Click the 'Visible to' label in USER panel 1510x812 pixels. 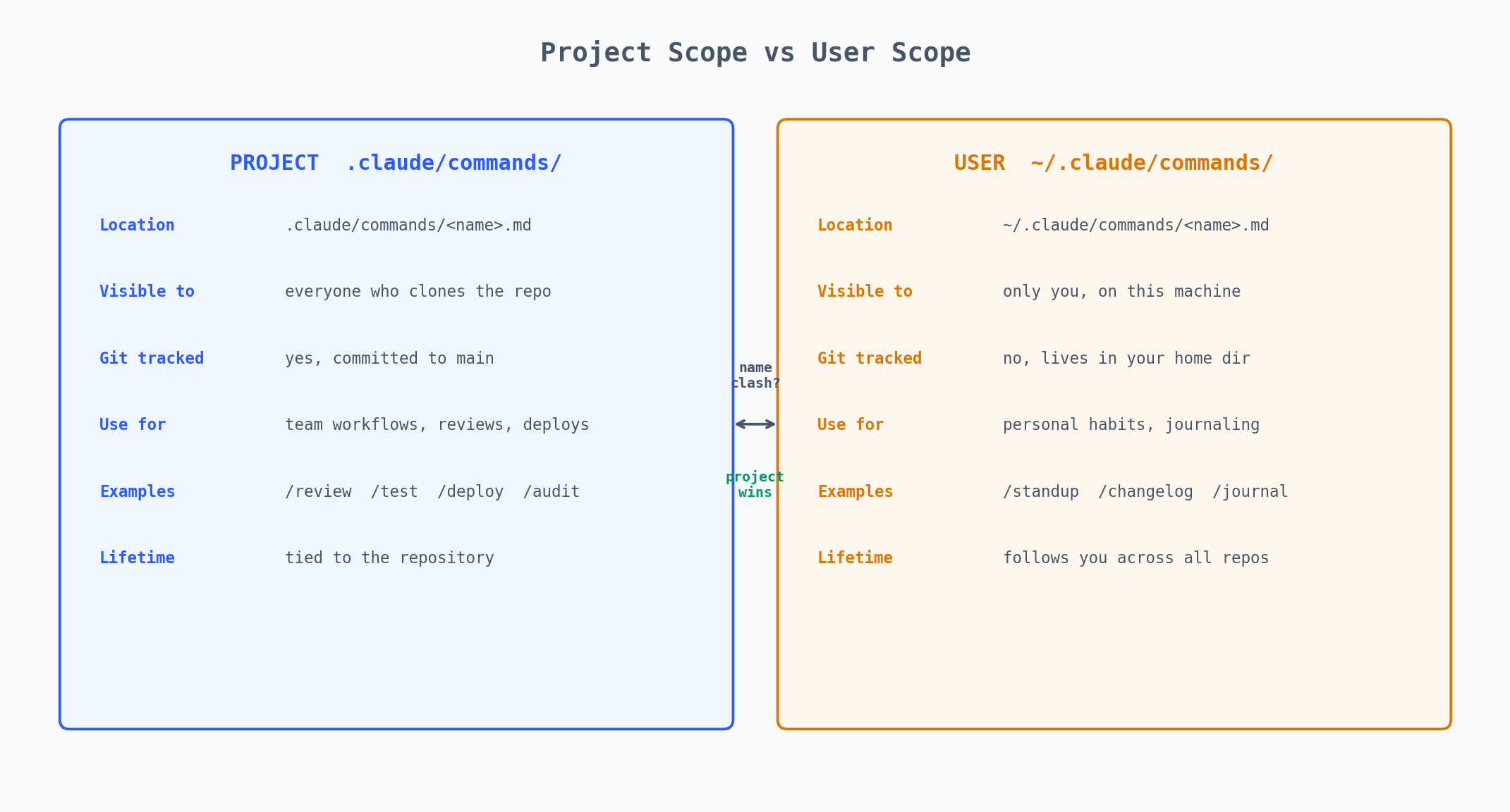click(865, 292)
